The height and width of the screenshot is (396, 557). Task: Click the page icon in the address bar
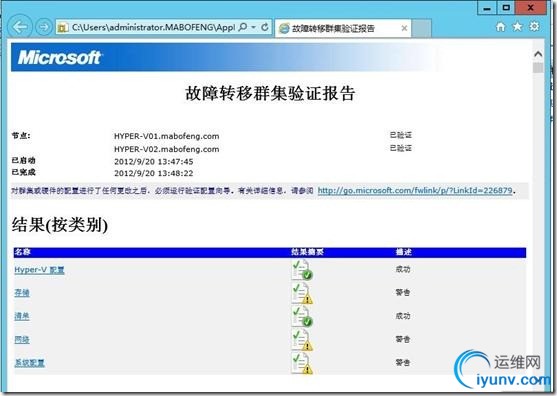(63, 28)
